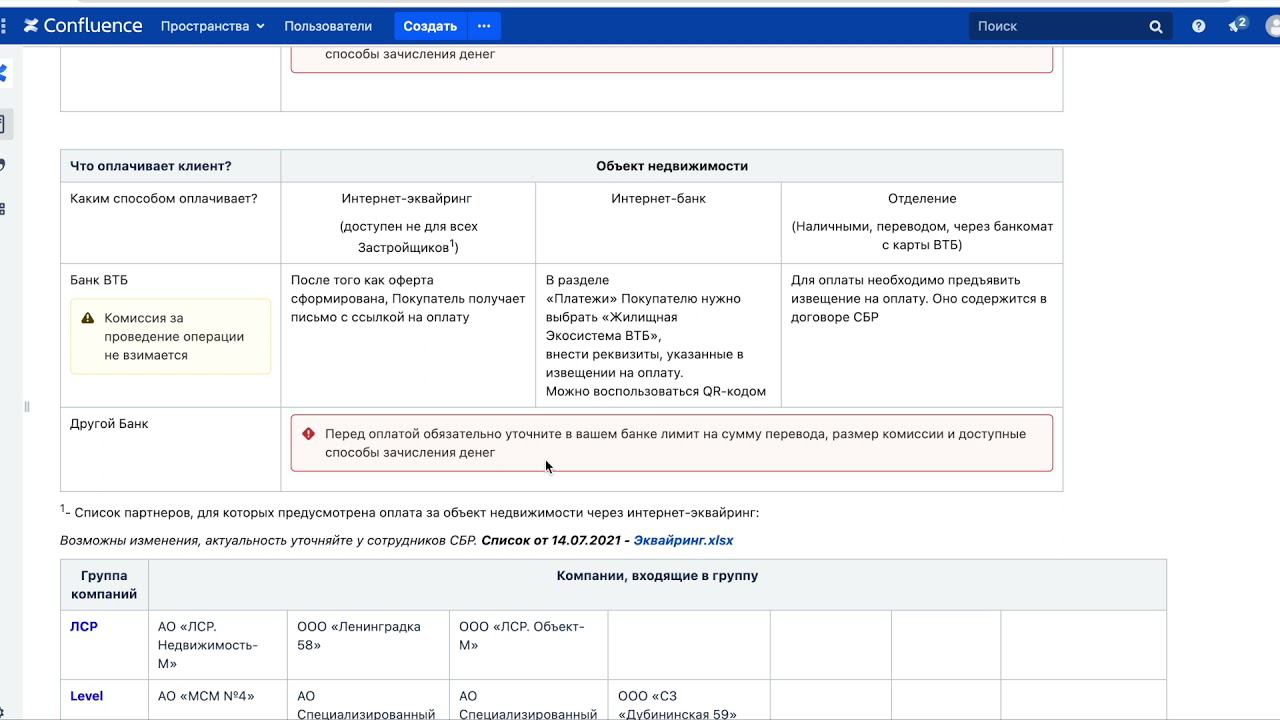Open the Пользователи menu item

pos(328,26)
